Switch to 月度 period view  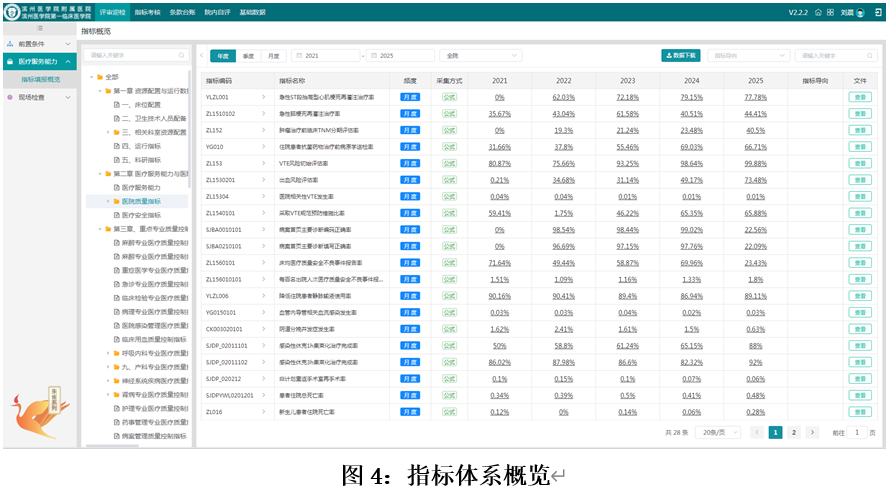coord(273,56)
